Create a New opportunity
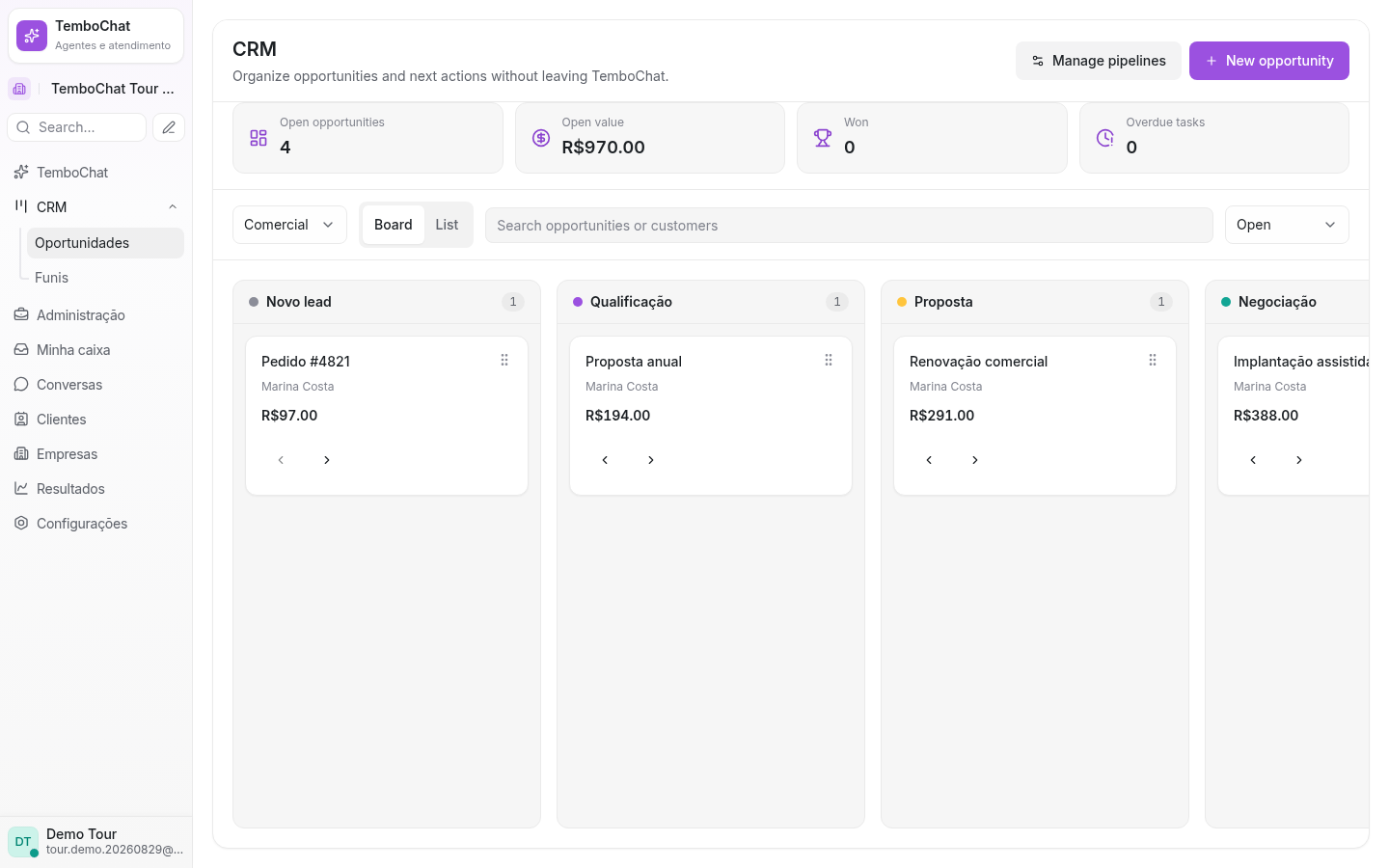The image size is (1389, 868). point(1269,61)
